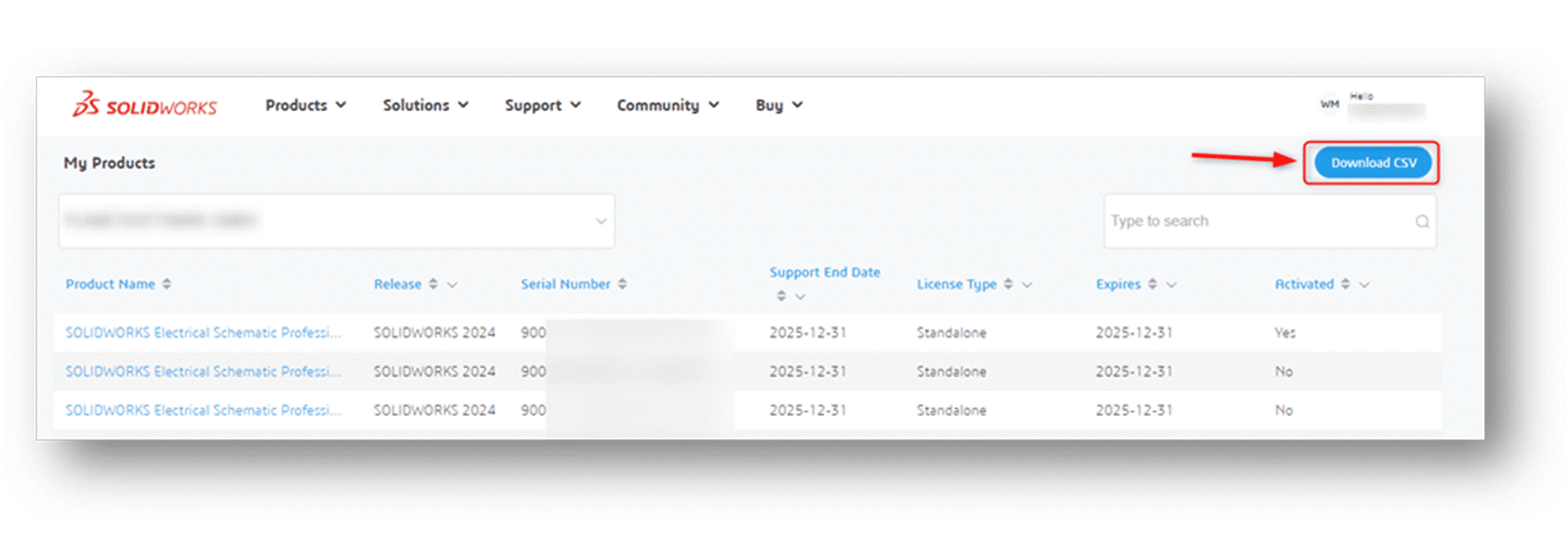1568x553 pixels.
Task: Open third SOLIDWORKS Electrical Schematic product link
Action: pyautogui.click(x=203, y=410)
